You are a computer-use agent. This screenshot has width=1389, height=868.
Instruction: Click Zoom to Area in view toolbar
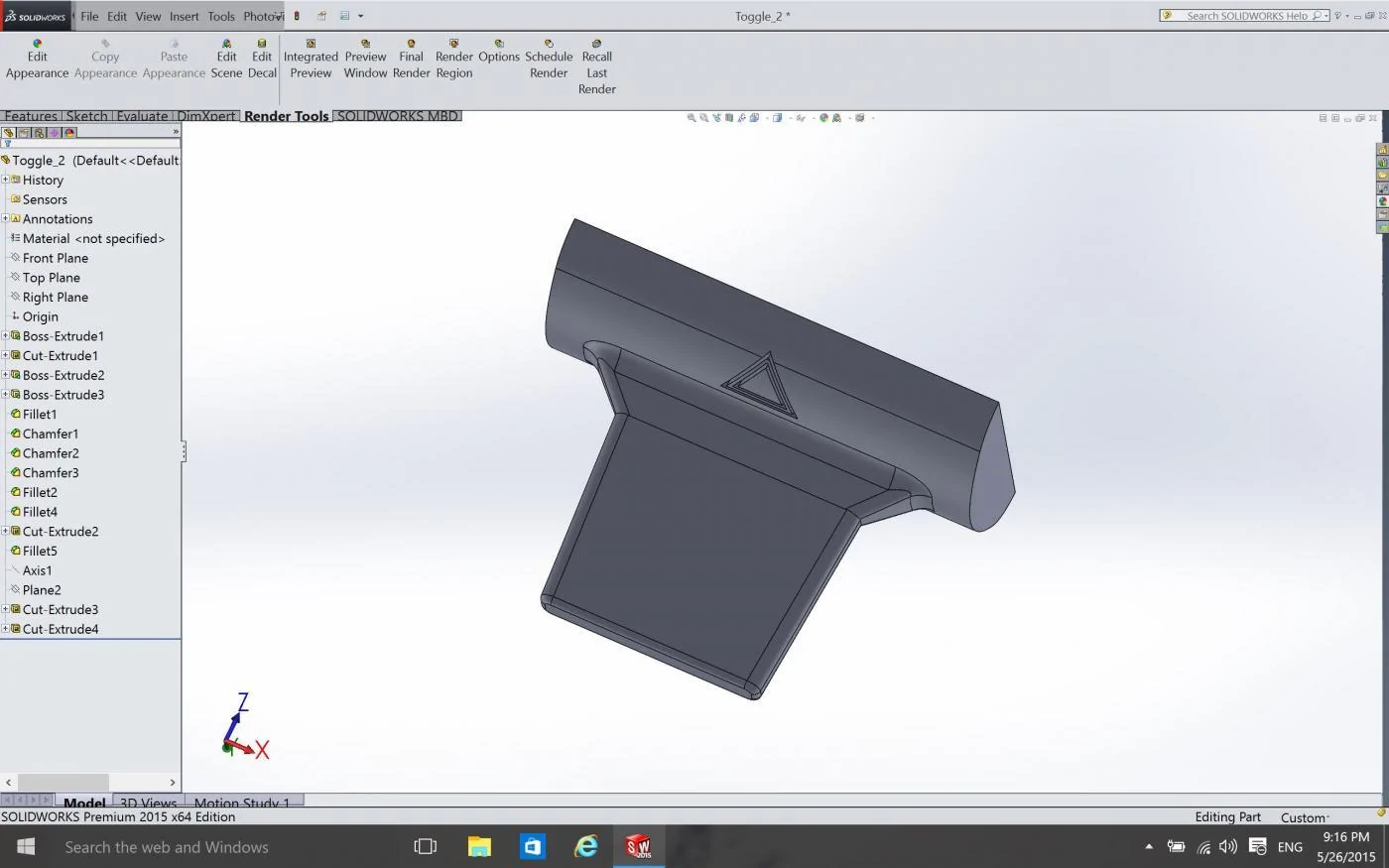703,118
